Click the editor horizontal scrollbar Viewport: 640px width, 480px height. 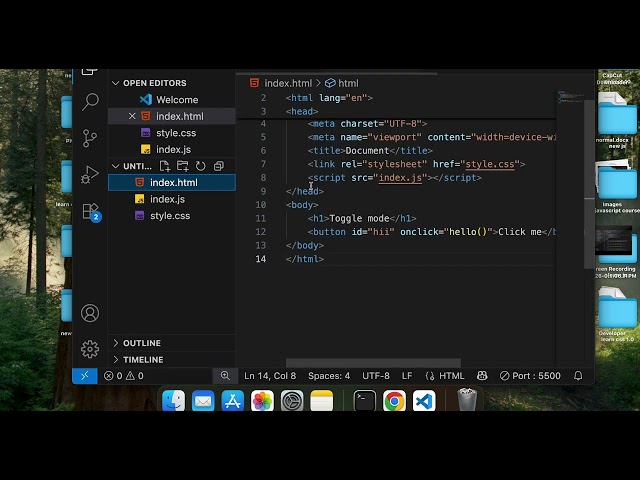[x=373, y=363]
